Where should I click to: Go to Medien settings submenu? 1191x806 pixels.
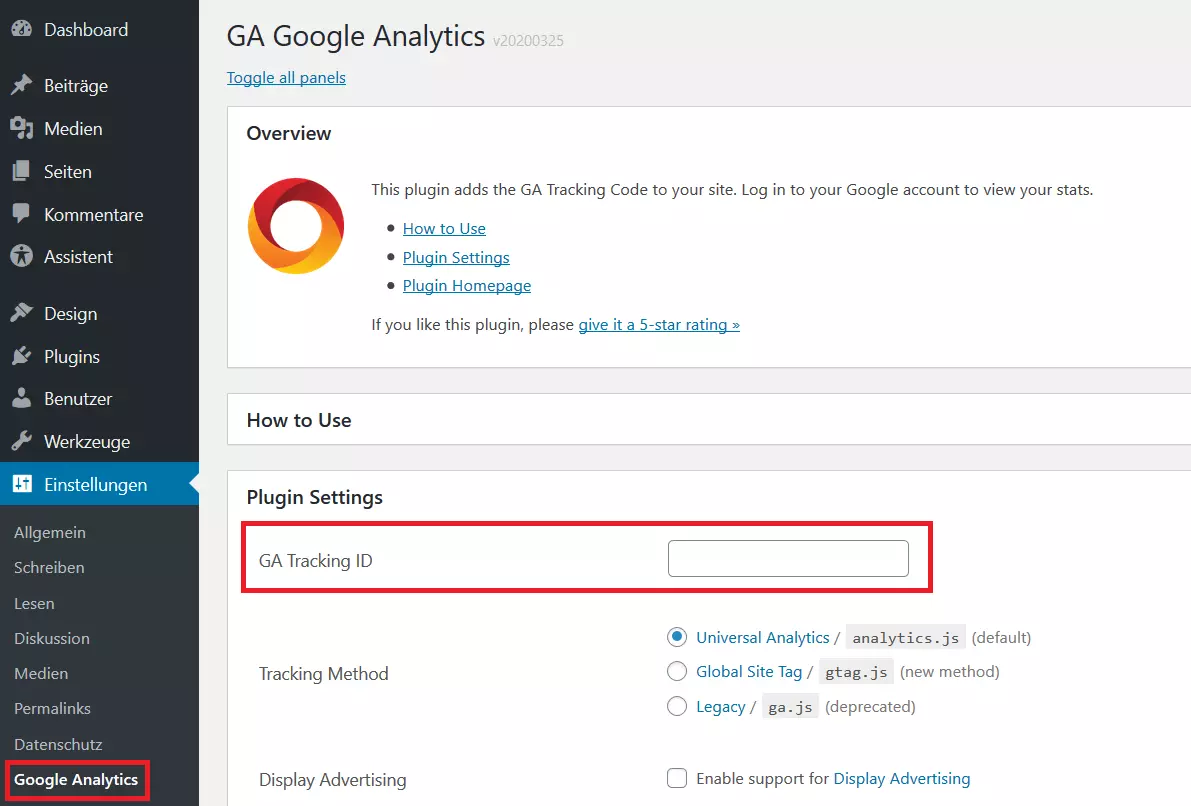tap(41, 673)
